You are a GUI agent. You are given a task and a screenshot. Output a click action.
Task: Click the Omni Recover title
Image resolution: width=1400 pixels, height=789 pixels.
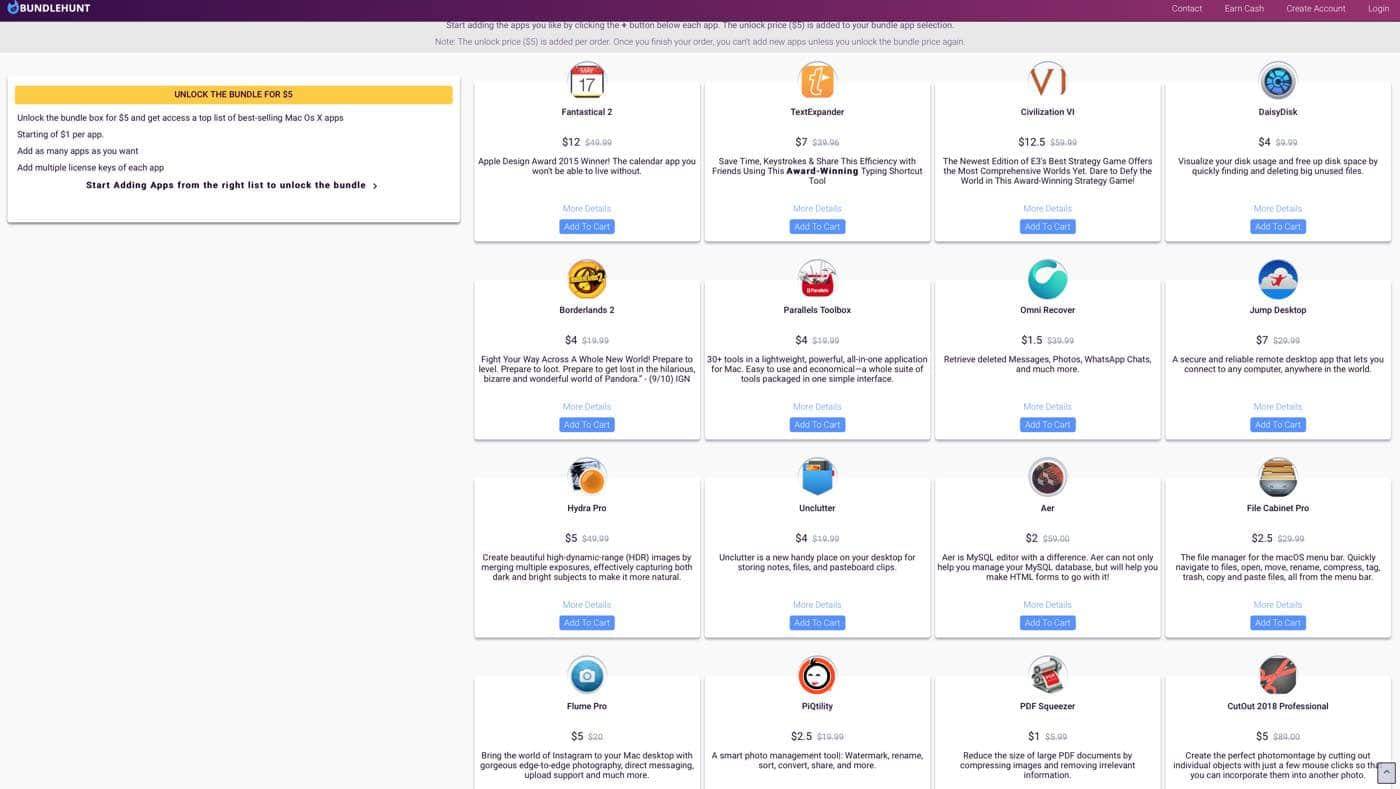tap(1047, 310)
